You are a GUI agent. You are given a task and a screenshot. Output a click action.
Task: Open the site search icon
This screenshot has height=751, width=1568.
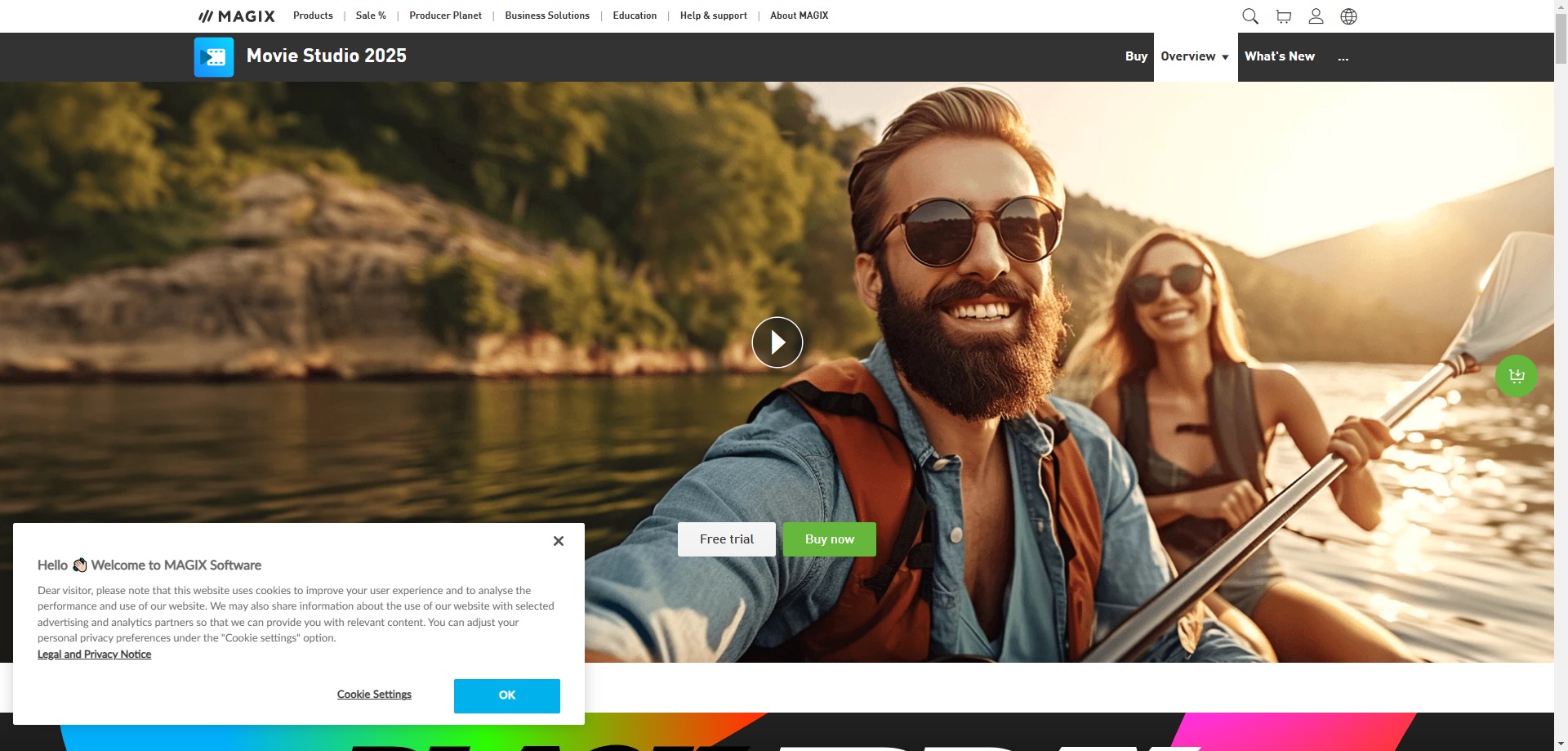coord(1250,16)
